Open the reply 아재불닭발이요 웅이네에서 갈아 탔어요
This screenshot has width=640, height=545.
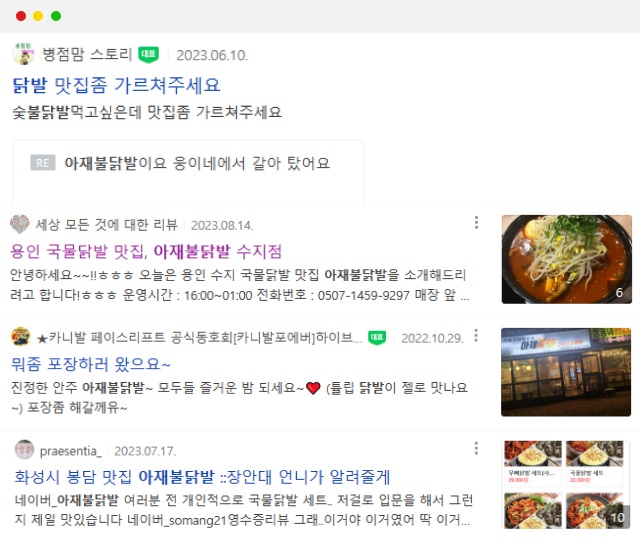click(x=197, y=163)
